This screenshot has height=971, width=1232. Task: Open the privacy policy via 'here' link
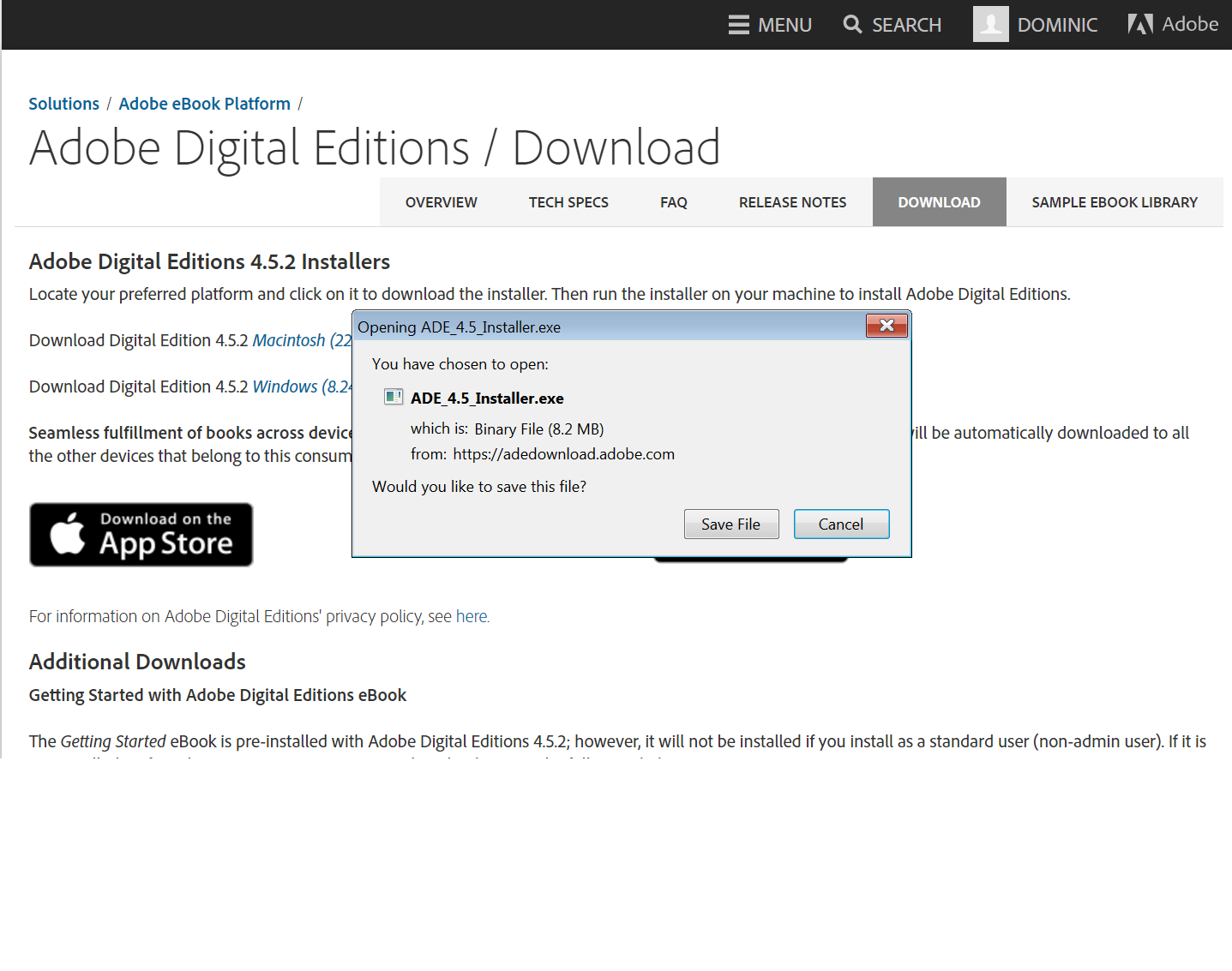coord(471,615)
